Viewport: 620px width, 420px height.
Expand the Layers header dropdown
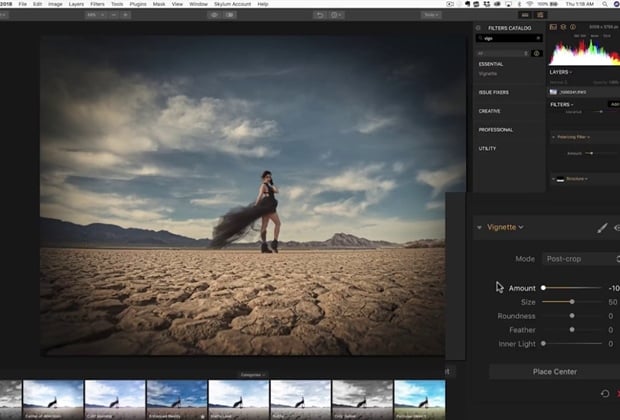pyautogui.click(x=561, y=72)
